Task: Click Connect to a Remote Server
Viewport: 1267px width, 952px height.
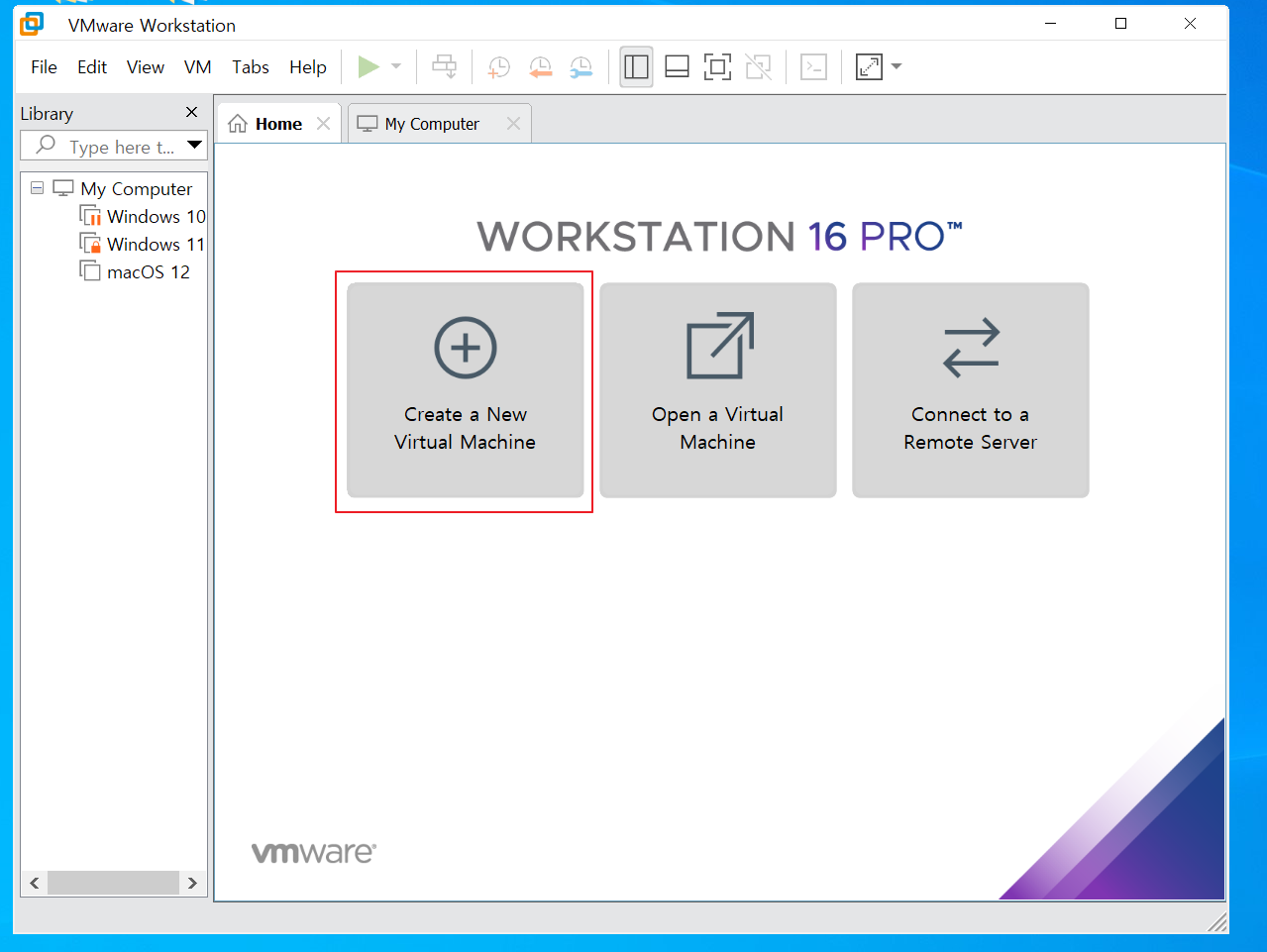Action: [971, 390]
